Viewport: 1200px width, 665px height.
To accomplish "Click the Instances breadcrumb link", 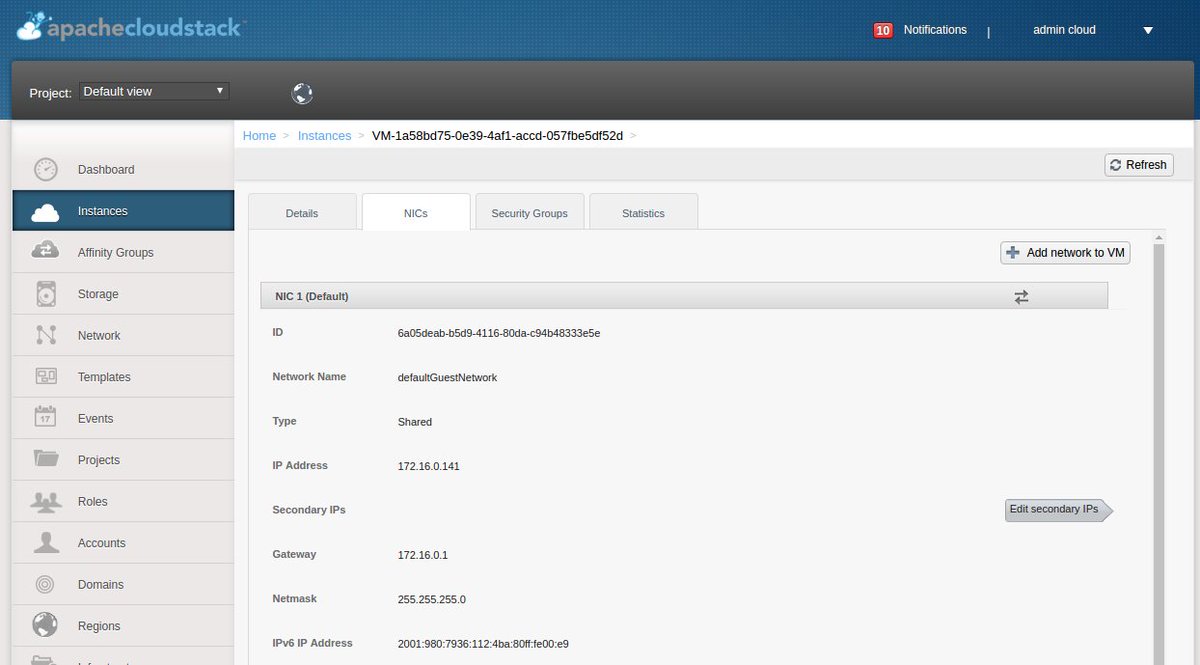I will tap(324, 135).
